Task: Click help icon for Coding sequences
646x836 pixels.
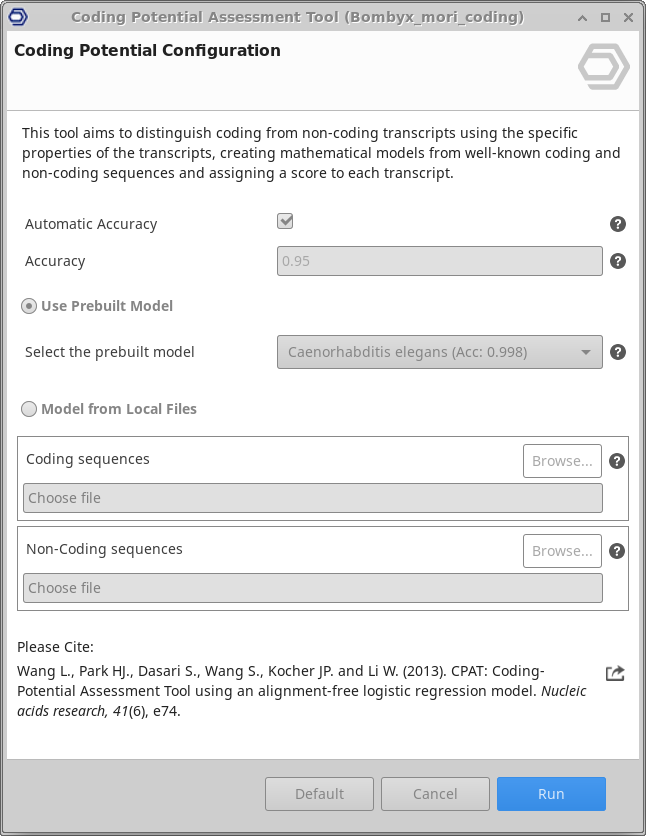Action: [617, 461]
